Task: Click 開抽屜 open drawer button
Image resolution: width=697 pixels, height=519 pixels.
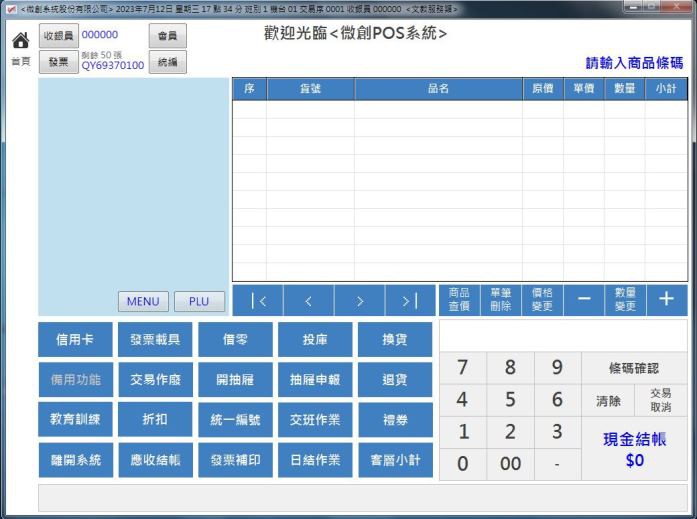Action: [x=235, y=380]
